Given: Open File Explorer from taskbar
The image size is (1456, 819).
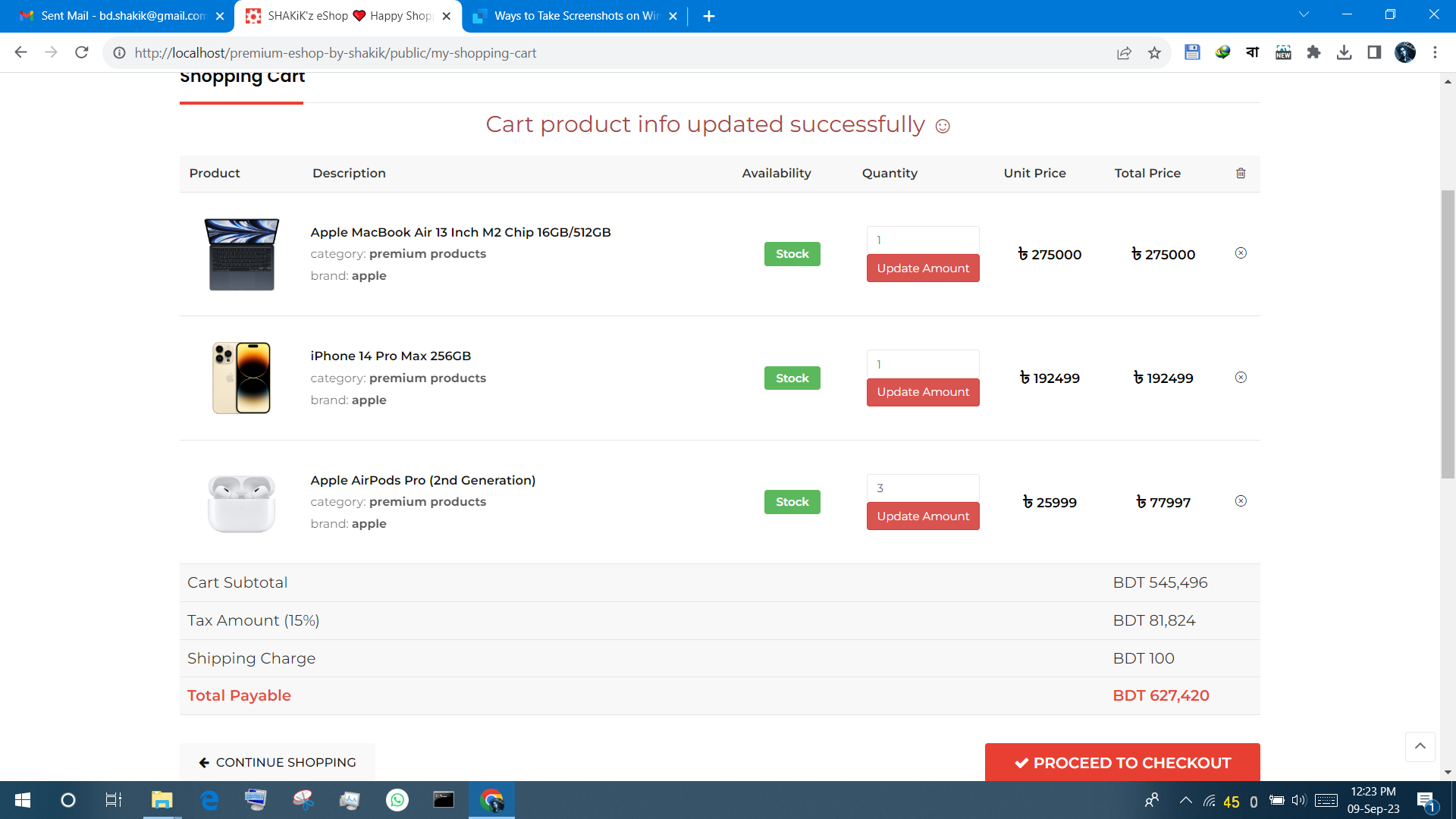Looking at the screenshot, I should (162, 800).
